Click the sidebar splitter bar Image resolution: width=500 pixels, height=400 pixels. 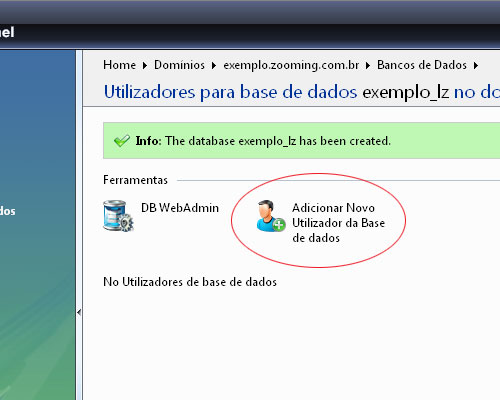[x=79, y=225]
